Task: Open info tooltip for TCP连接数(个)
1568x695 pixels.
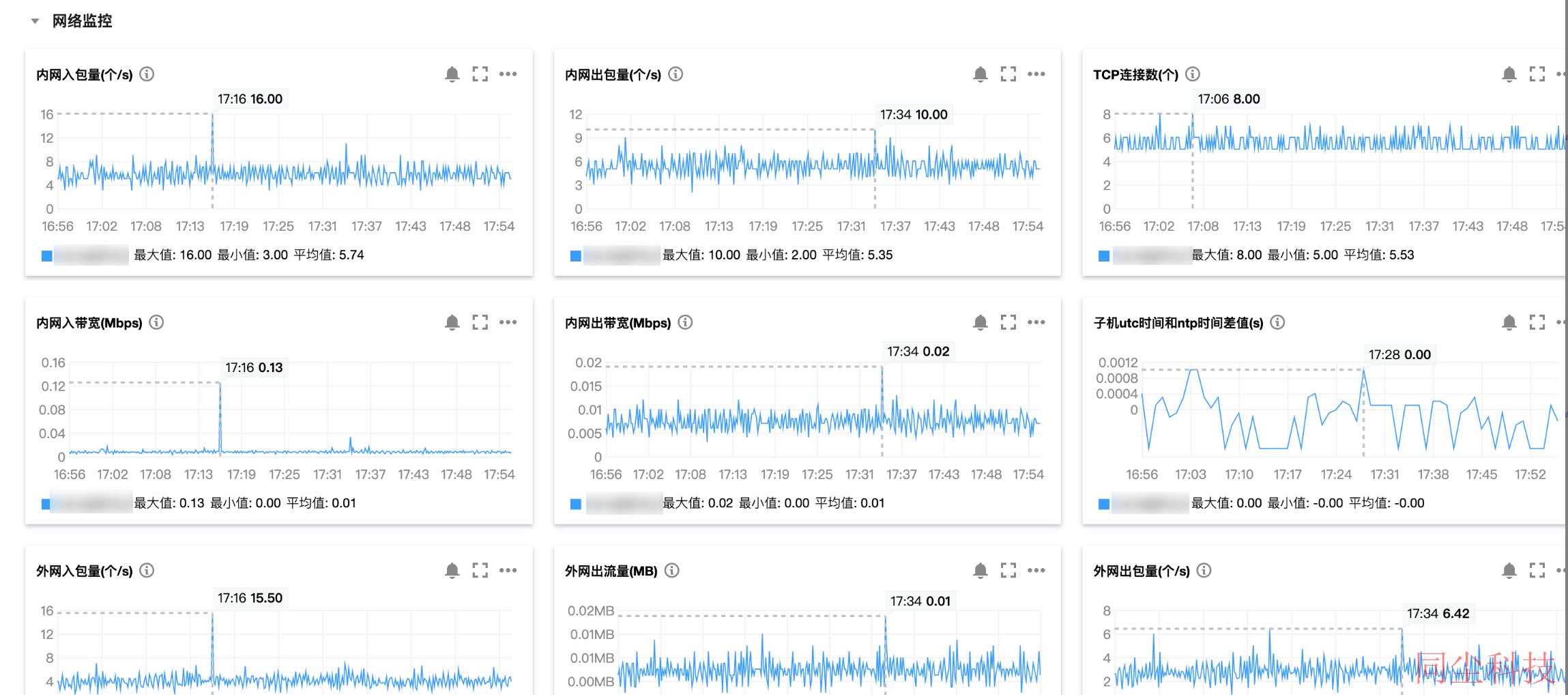Action: point(1193,74)
